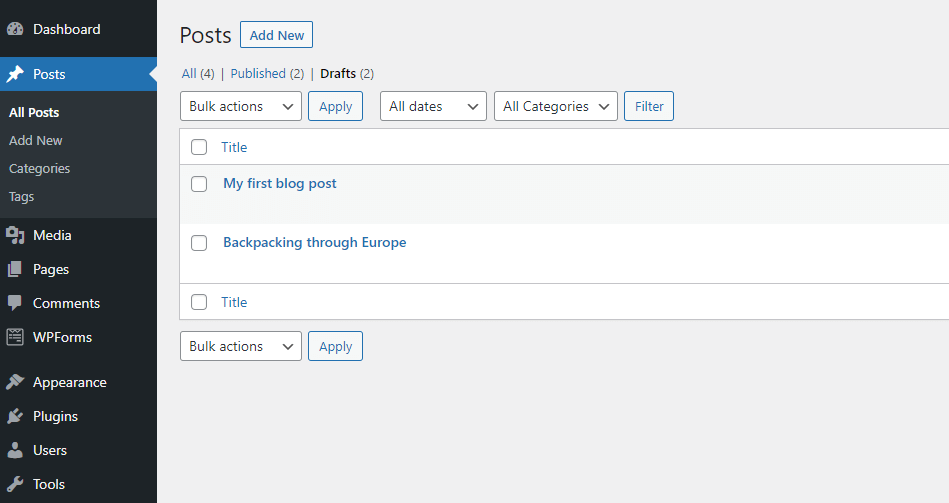This screenshot has height=503, width=949.
Task: Select the Comments speech bubble icon
Action: point(15,303)
